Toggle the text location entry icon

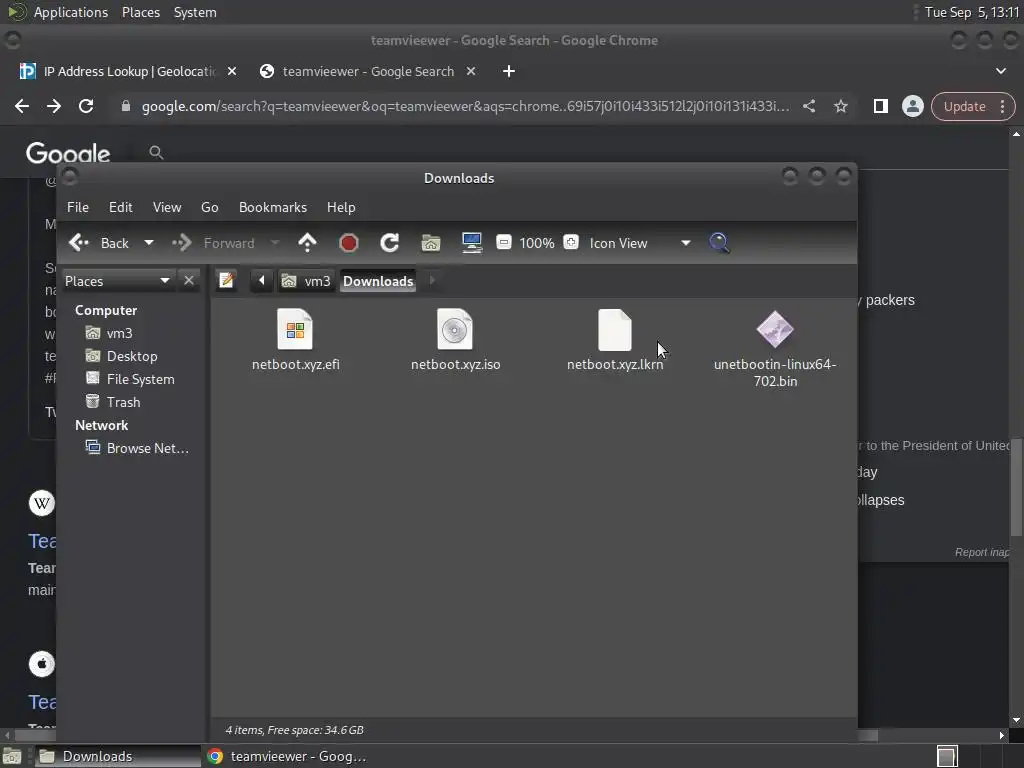pyautogui.click(x=227, y=280)
